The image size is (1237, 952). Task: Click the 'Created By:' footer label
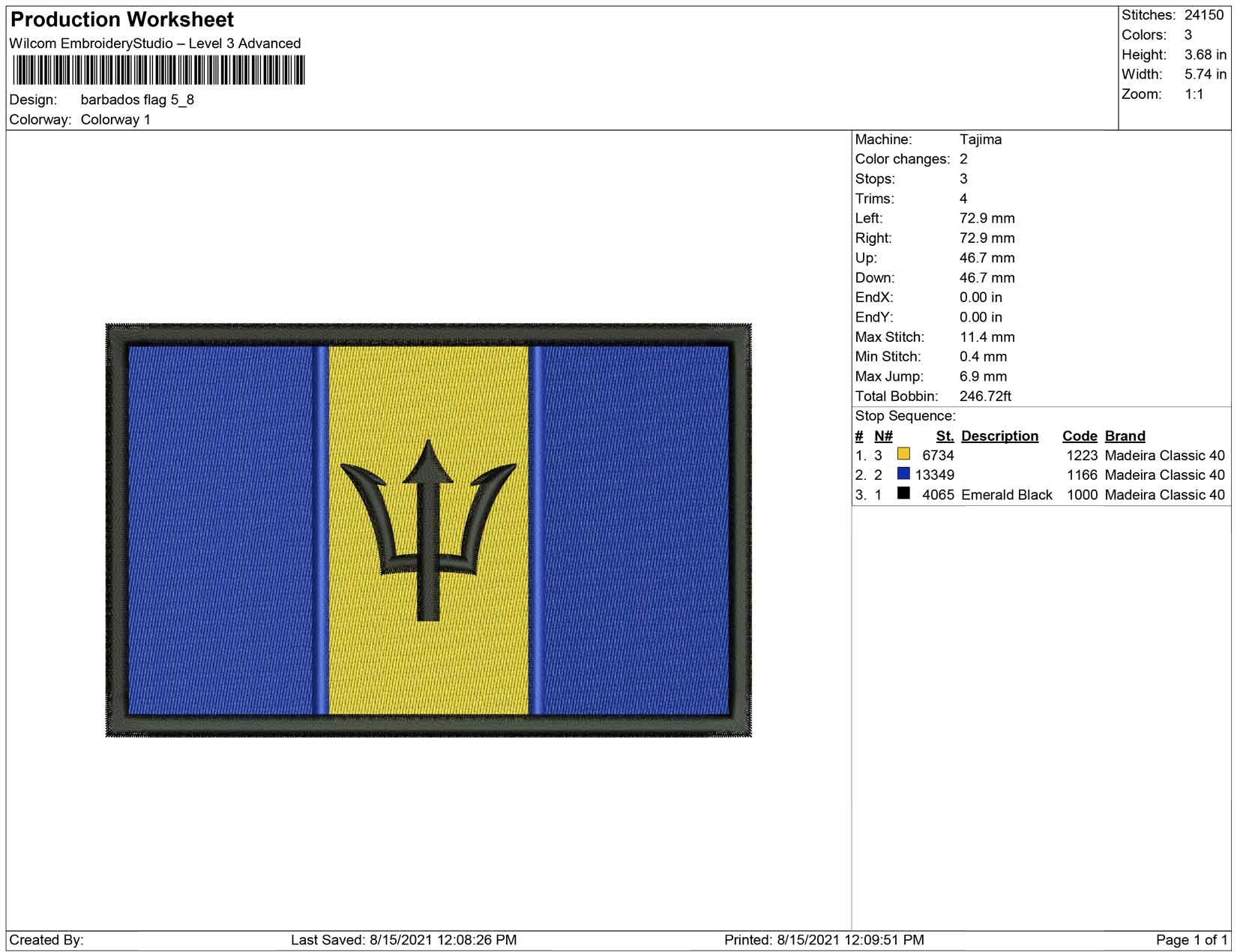pyautogui.click(x=46, y=940)
